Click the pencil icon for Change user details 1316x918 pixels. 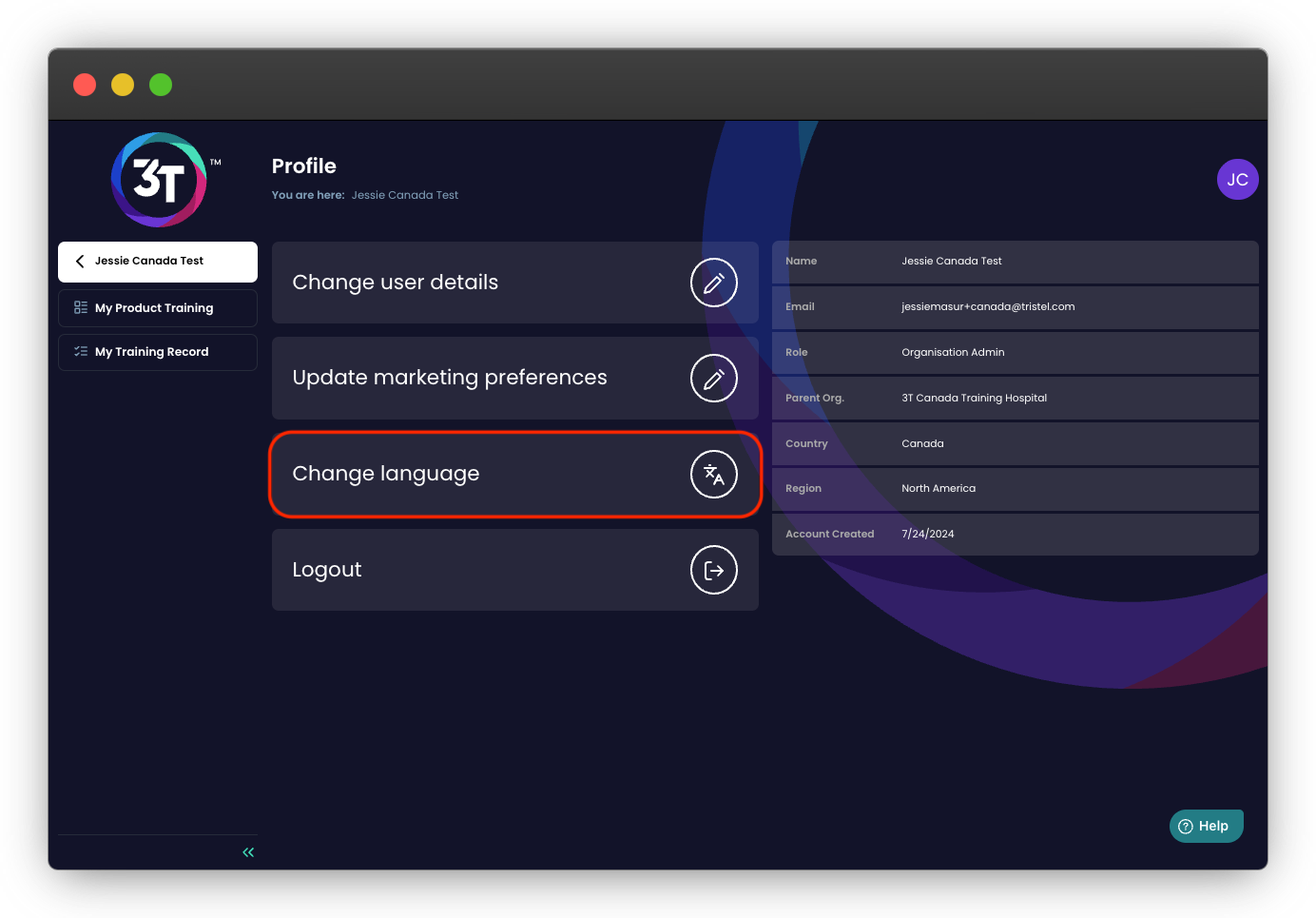pyautogui.click(x=713, y=283)
